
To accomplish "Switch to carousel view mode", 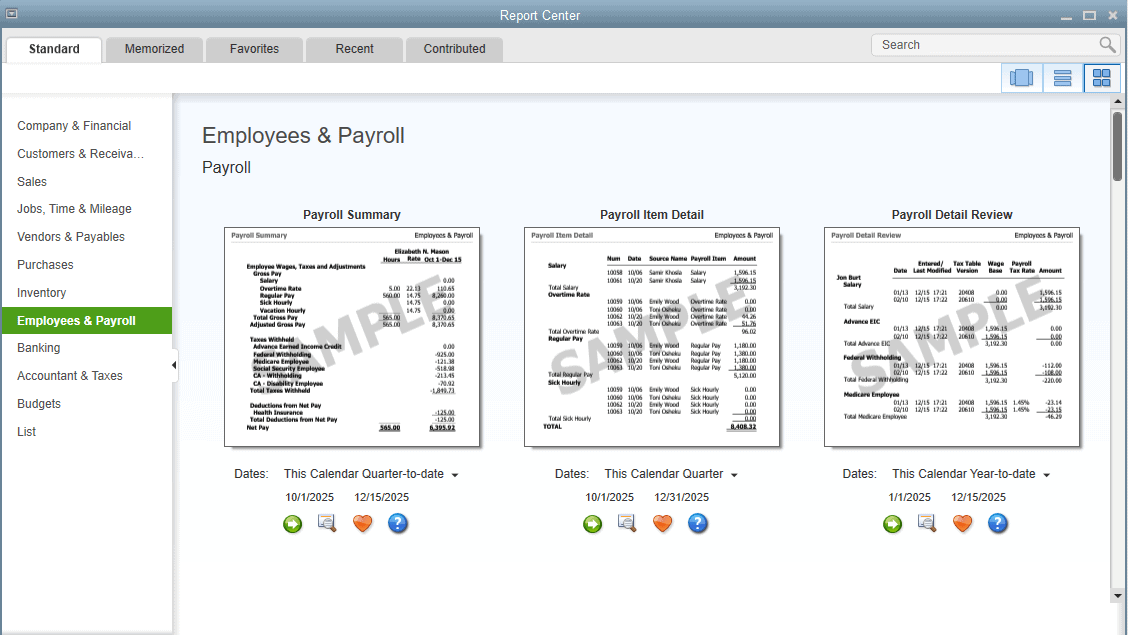I will pyautogui.click(x=1021, y=77).
